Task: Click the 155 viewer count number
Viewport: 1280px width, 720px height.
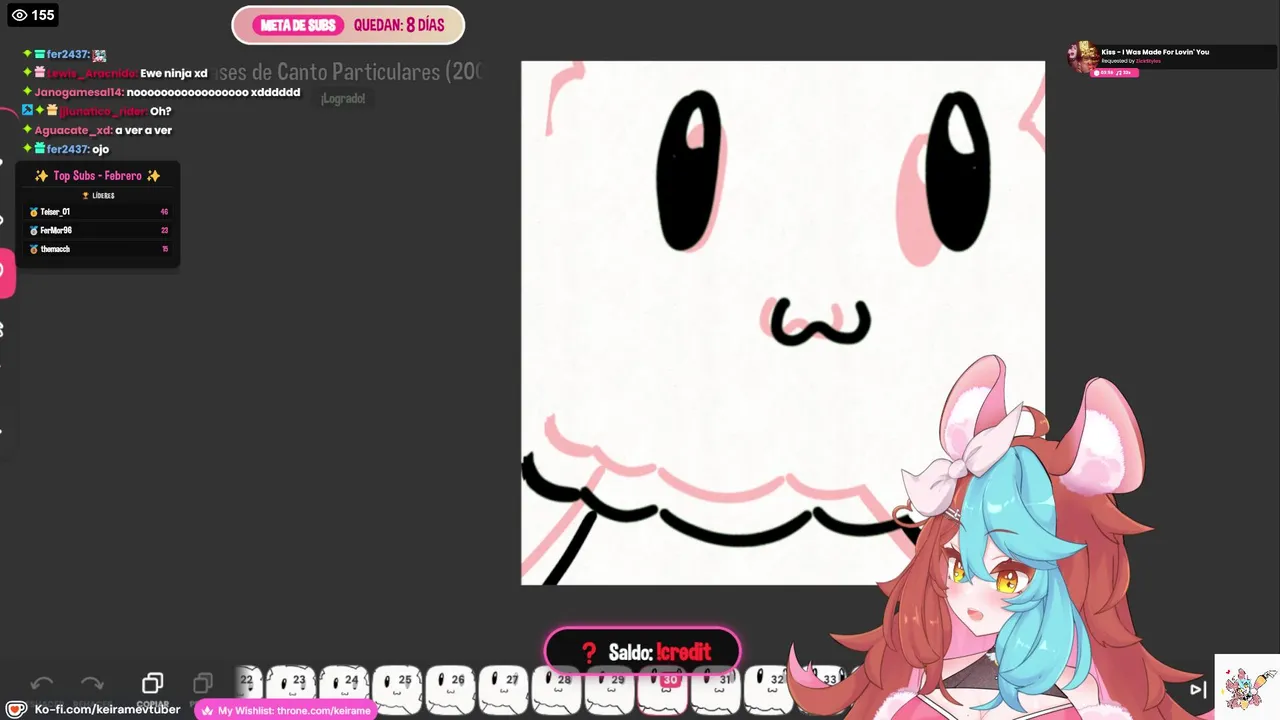Action: (43, 15)
